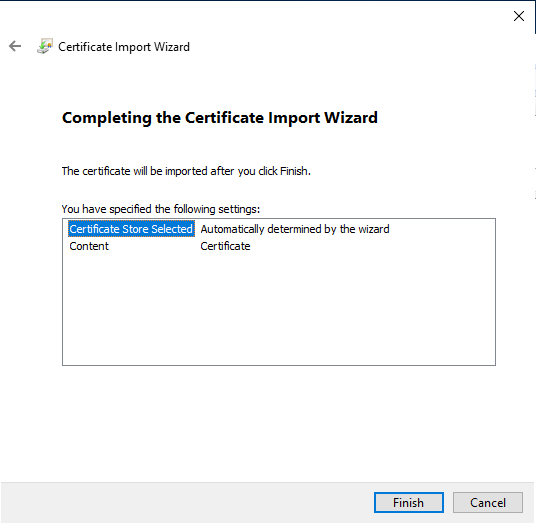536x525 pixels.
Task: Click the 'Completing the Certificate Import Wizard' heading
Action: [x=220, y=118]
